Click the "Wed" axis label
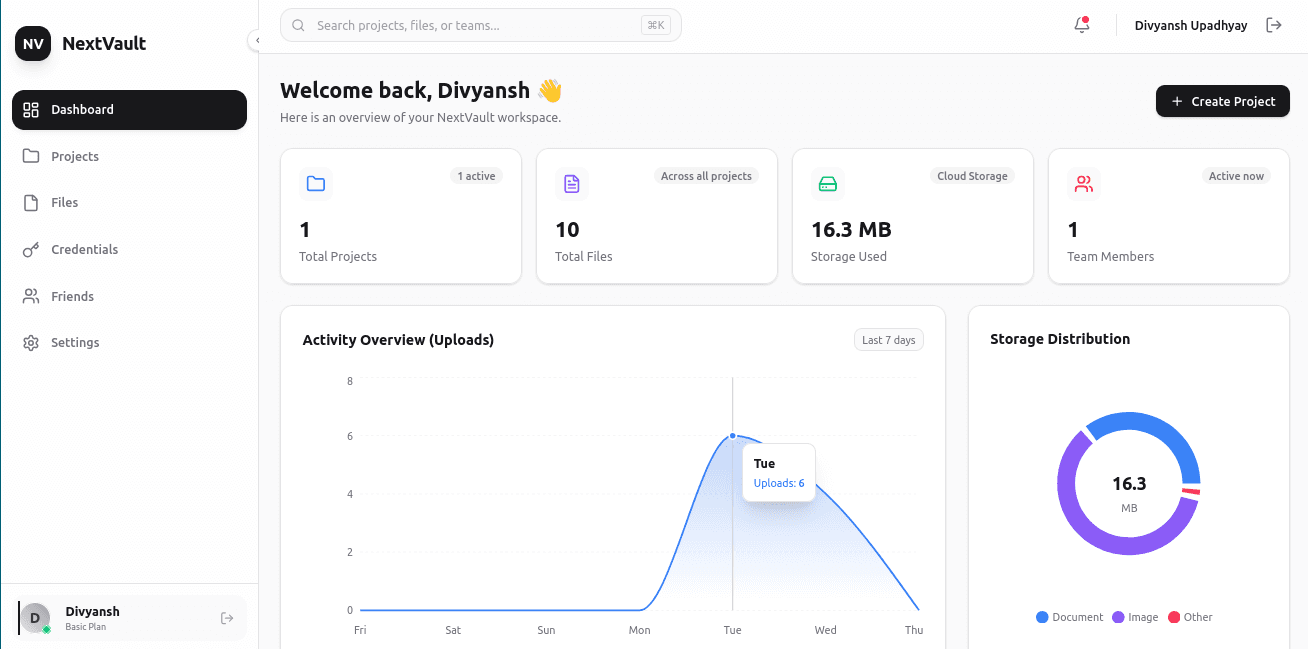Screen dimensions: 1308x649 [826, 630]
